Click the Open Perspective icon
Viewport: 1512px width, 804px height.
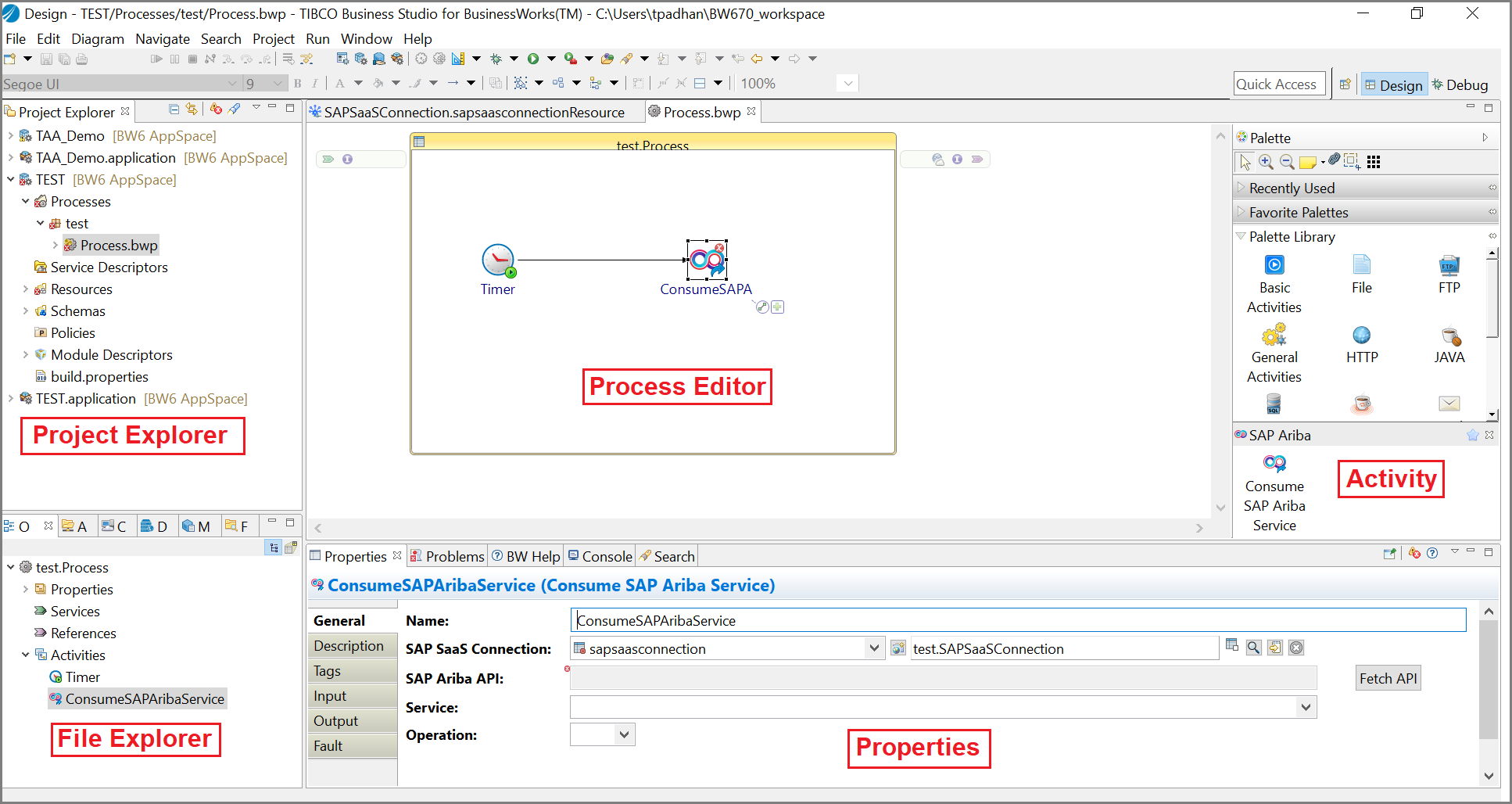[1345, 84]
